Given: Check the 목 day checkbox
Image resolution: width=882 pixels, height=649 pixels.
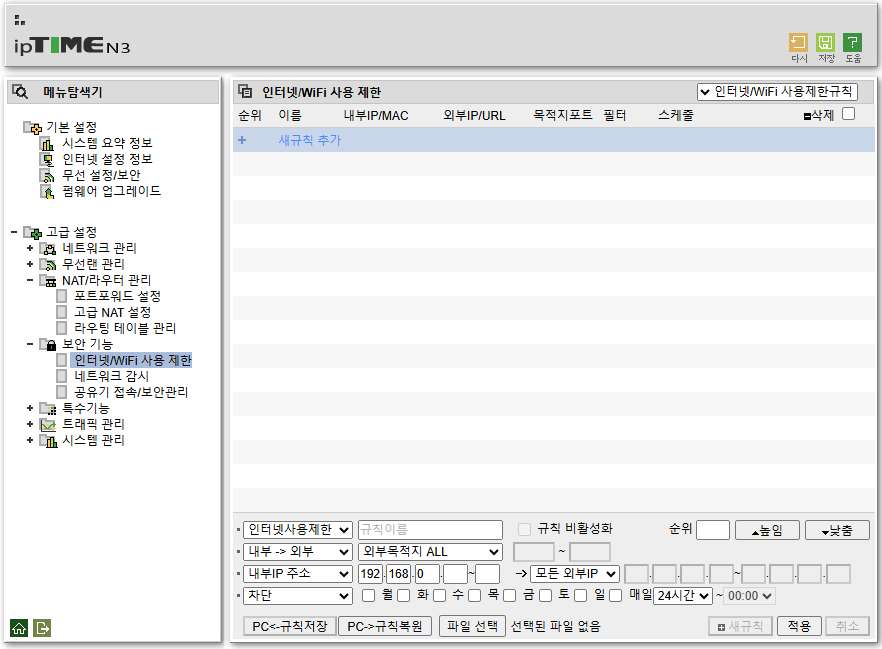Looking at the screenshot, I should coord(475,595).
